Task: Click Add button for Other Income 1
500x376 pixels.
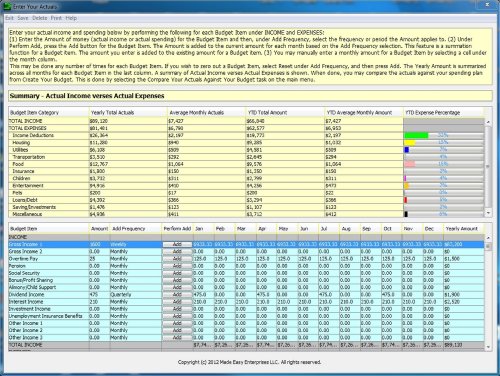Action: point(177,323)
